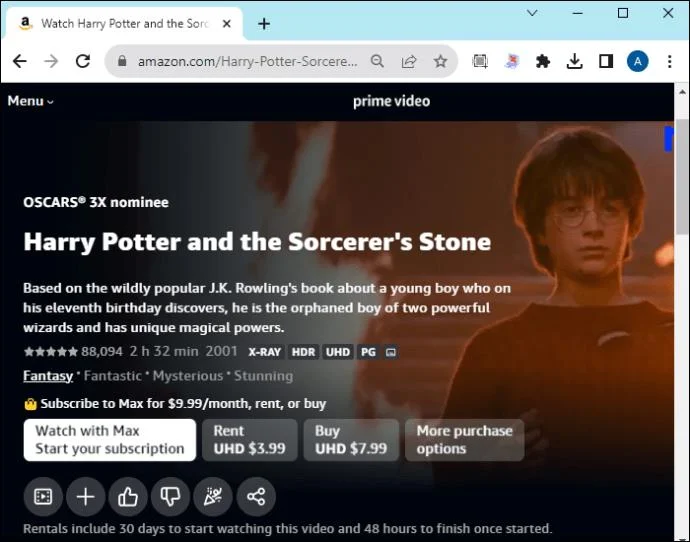Bookmark this page with the star icon
The image size is (690, 542).
point(440,61)
